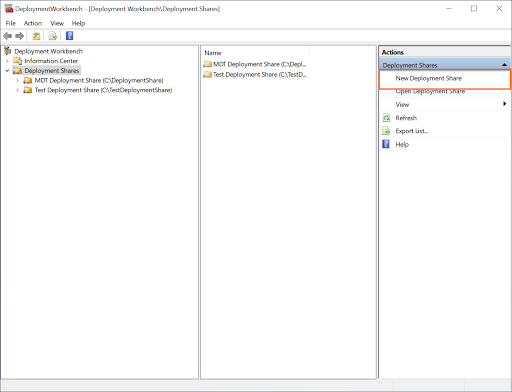Click the Information Center tree icon

point(17,61)
